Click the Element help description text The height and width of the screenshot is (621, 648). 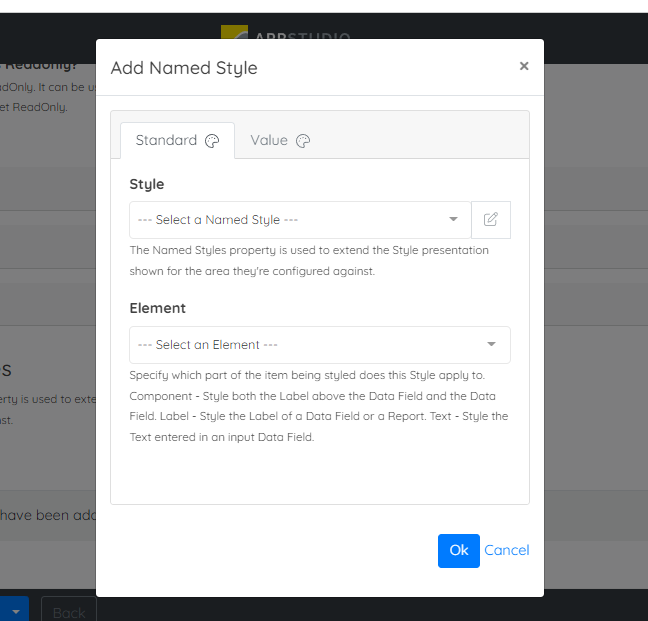coord(319,406)
